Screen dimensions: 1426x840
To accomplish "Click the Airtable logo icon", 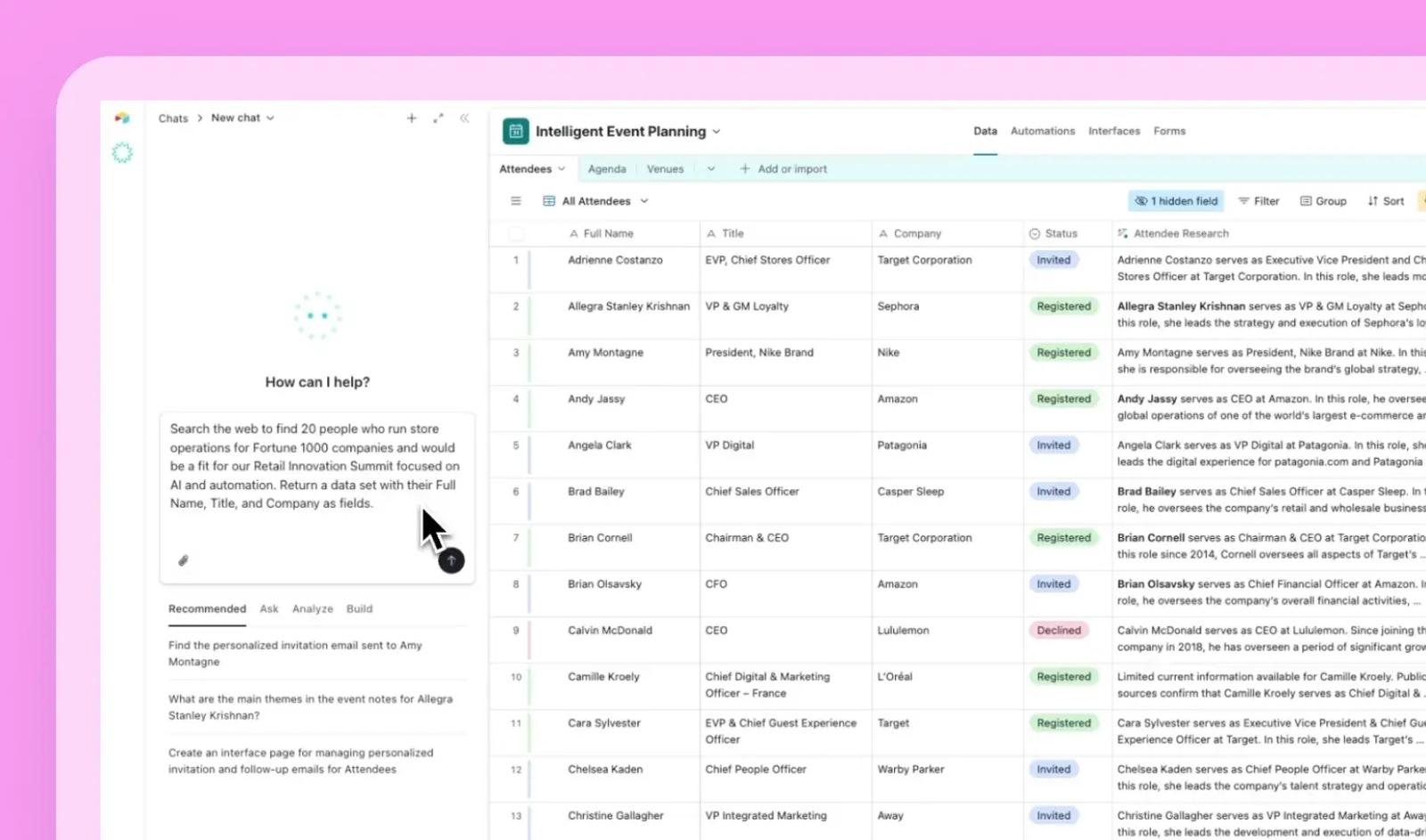I will tap(122, 118).
